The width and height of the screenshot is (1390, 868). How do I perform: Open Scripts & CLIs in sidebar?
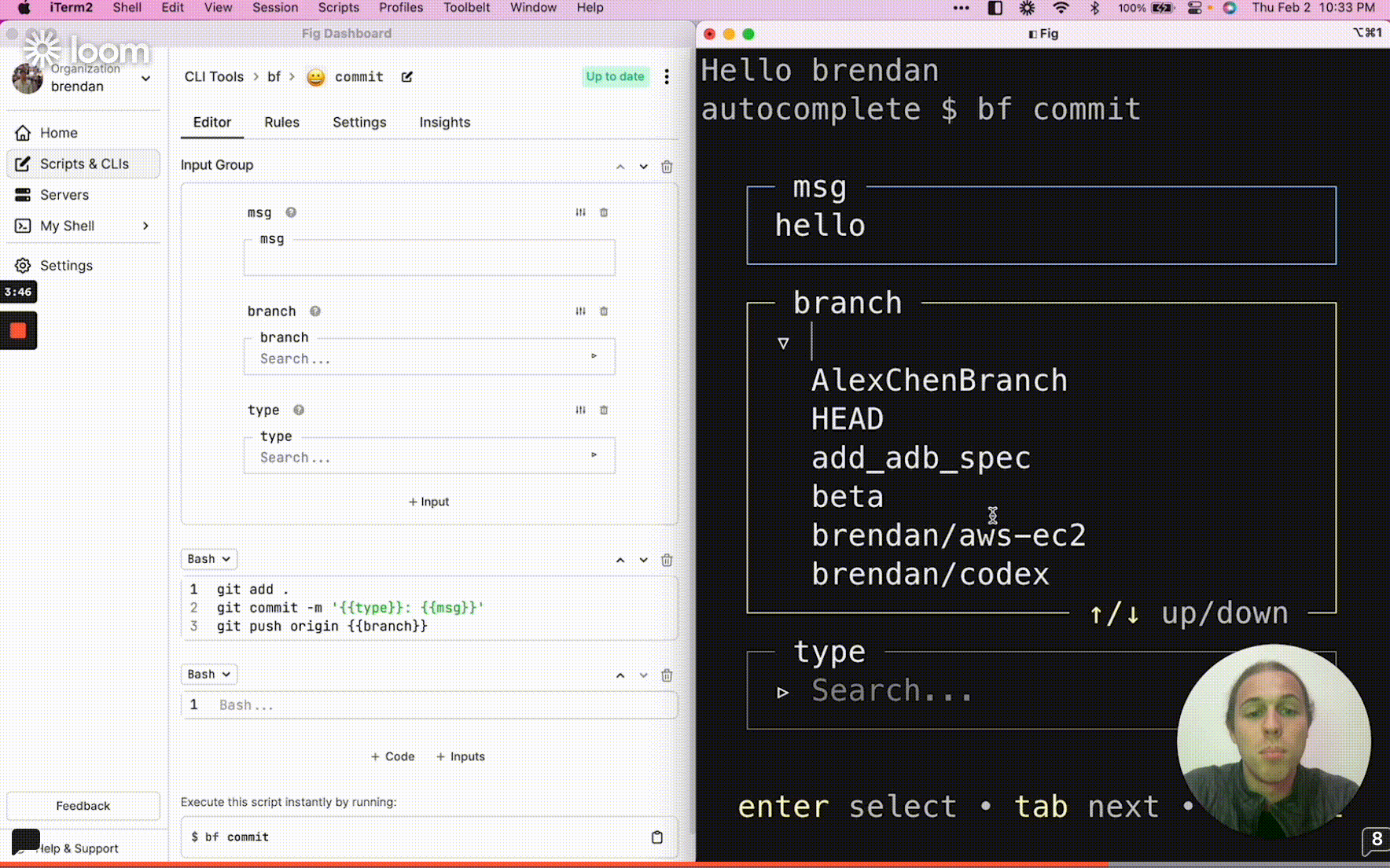(x=83, y=164)
